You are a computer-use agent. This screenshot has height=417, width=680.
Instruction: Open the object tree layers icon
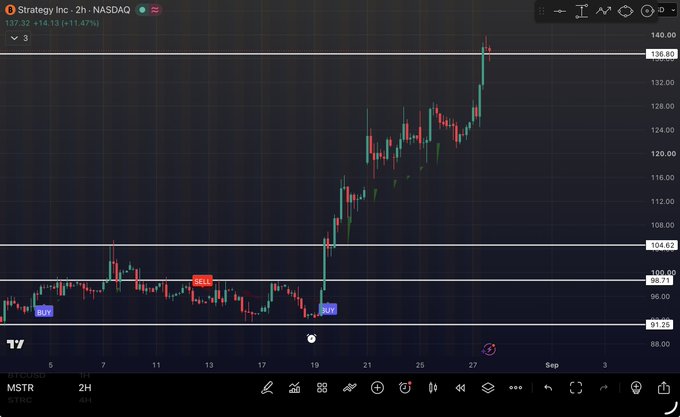coord(488,388)
